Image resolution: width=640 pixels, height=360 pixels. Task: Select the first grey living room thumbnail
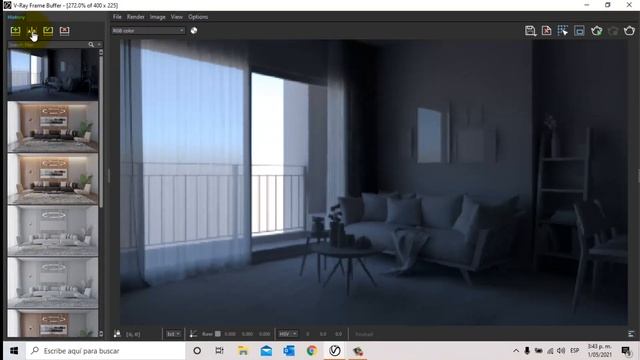(53, 231)
